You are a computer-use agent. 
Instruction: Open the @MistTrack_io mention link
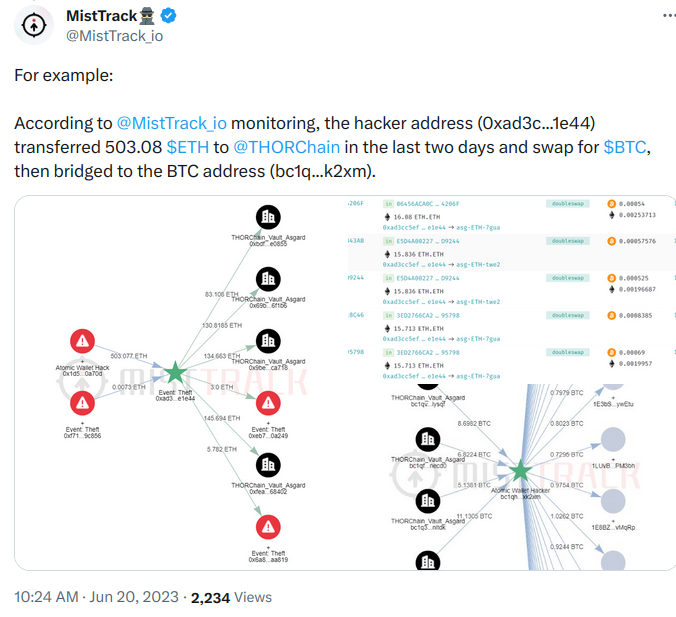tap(172, 123)
